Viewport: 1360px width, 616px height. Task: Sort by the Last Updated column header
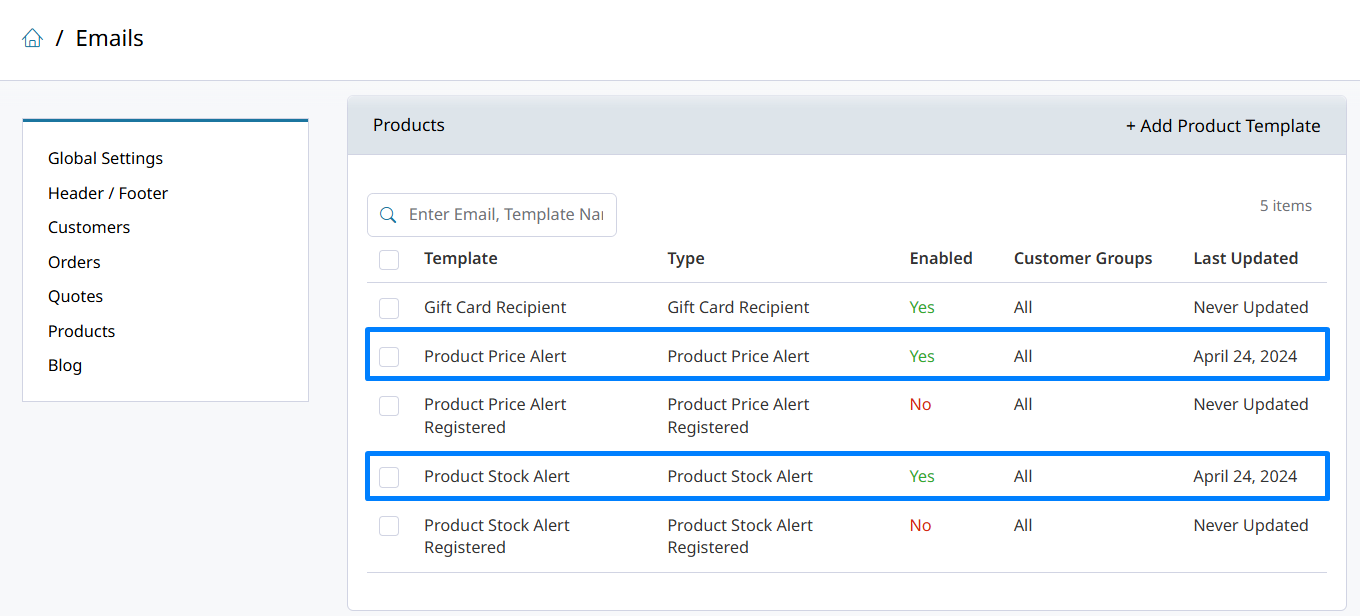(x=1245, y=259)
